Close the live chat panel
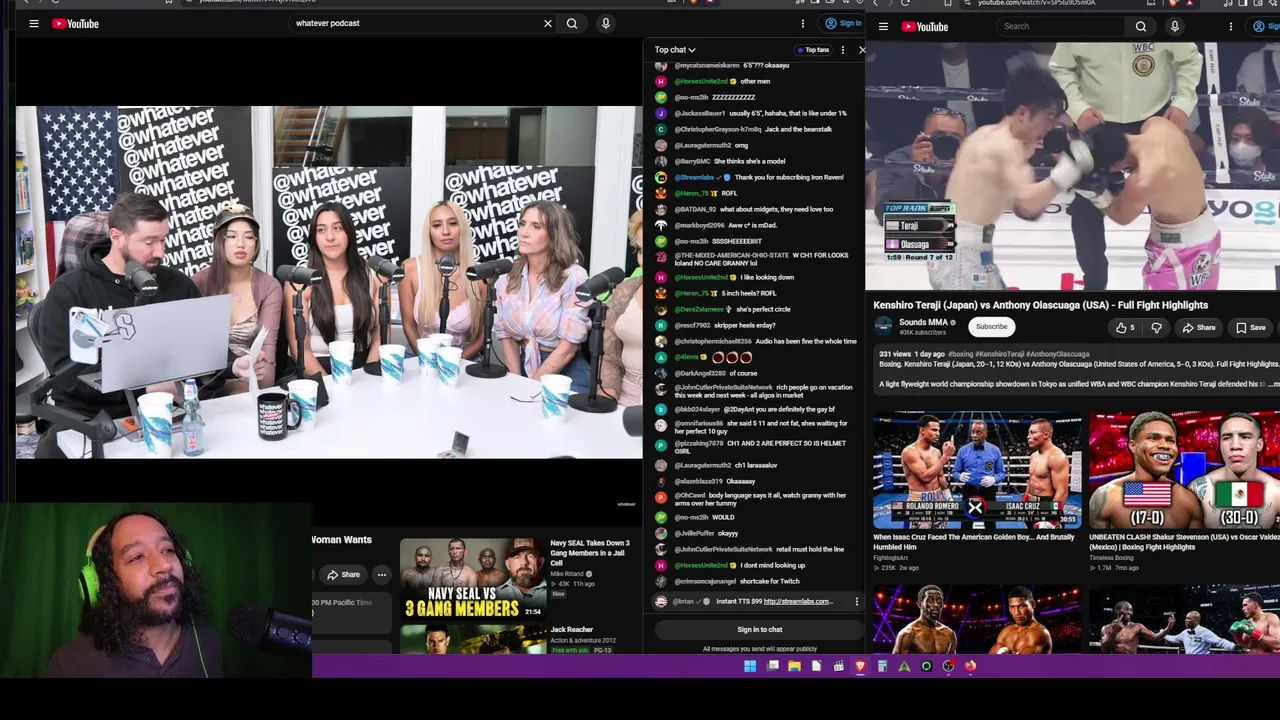The width and height of the screenshot is (1280, 720). click(x=861, y=50)
